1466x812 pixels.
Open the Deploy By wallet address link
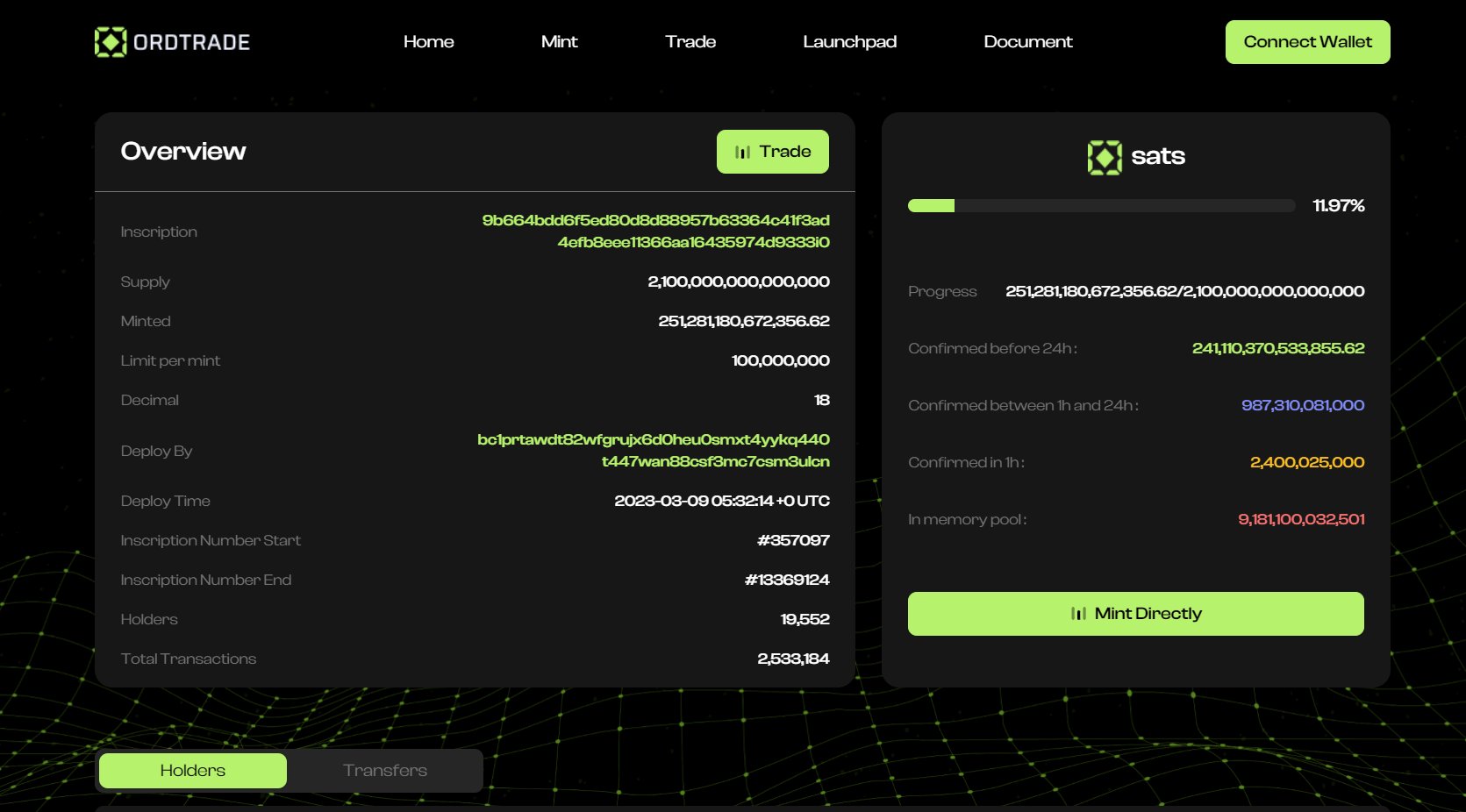654,450
